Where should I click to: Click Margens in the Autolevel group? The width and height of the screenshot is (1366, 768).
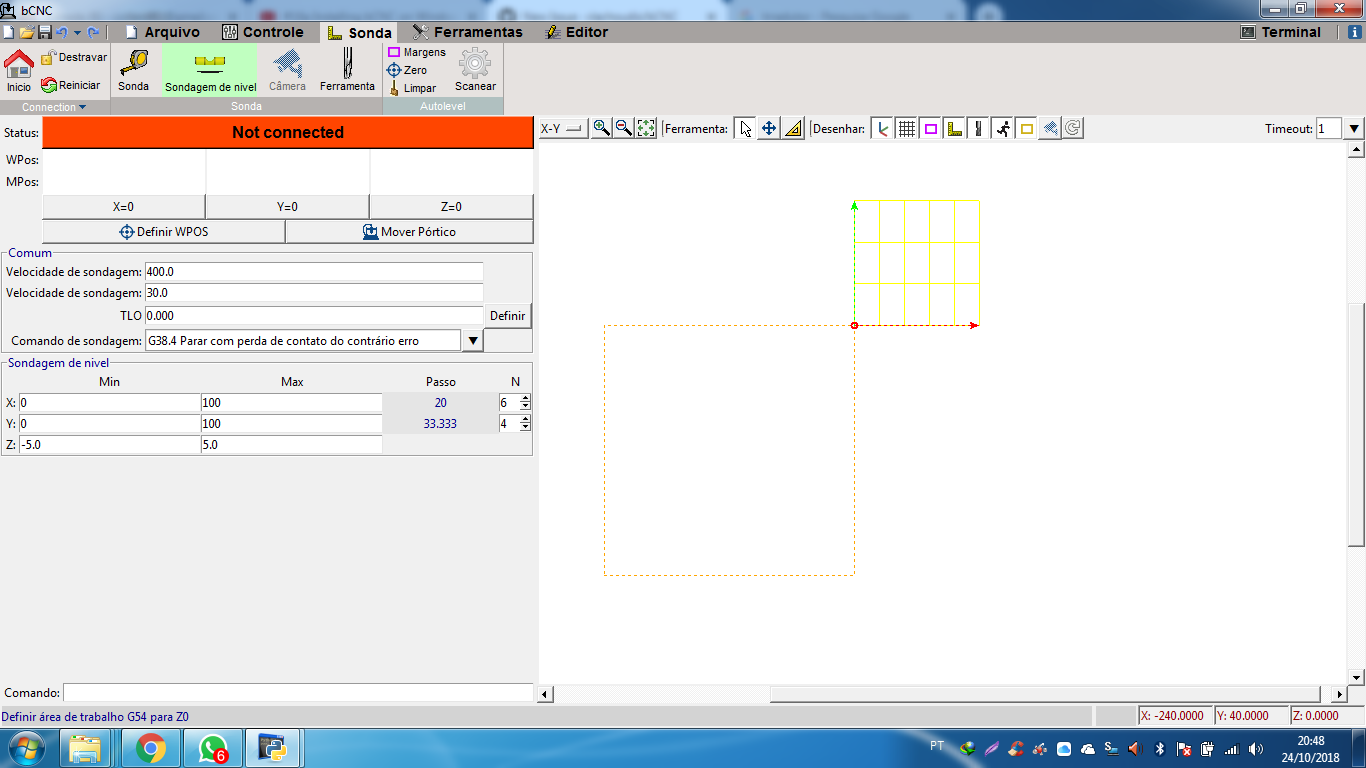pyautogui.click(x=416, y=52)
